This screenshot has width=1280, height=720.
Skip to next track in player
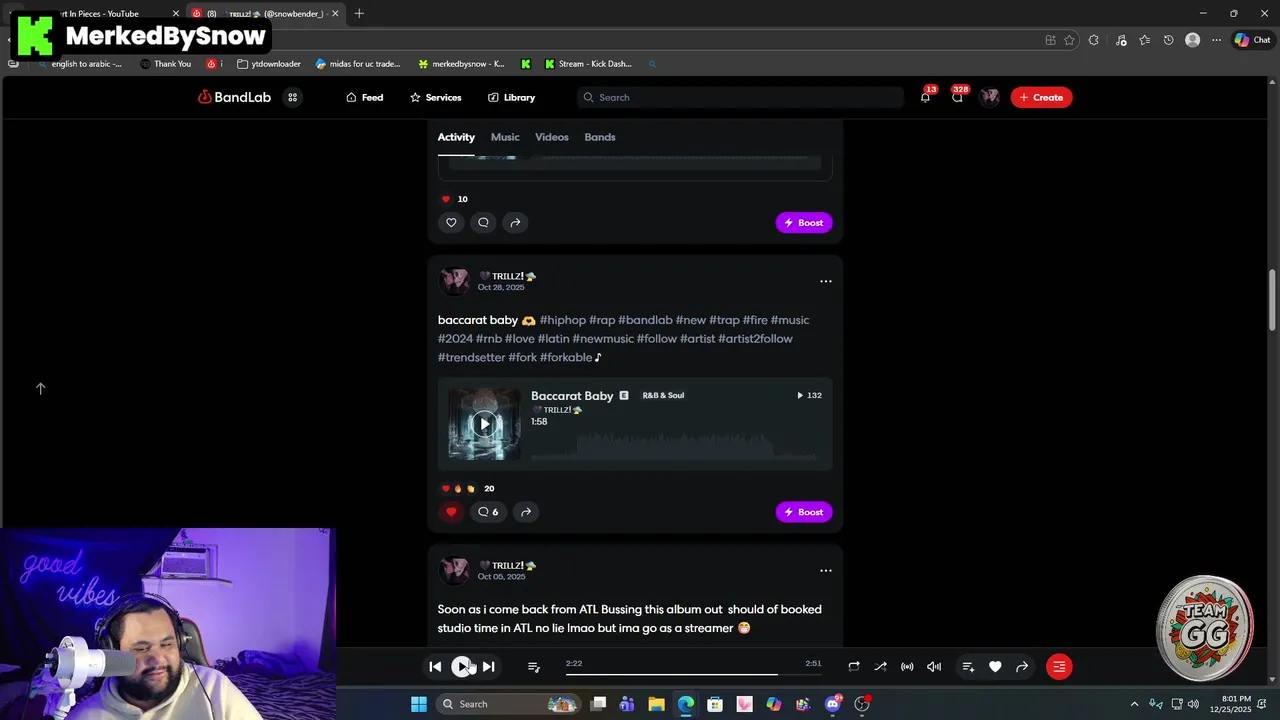(x=488, y=667)
